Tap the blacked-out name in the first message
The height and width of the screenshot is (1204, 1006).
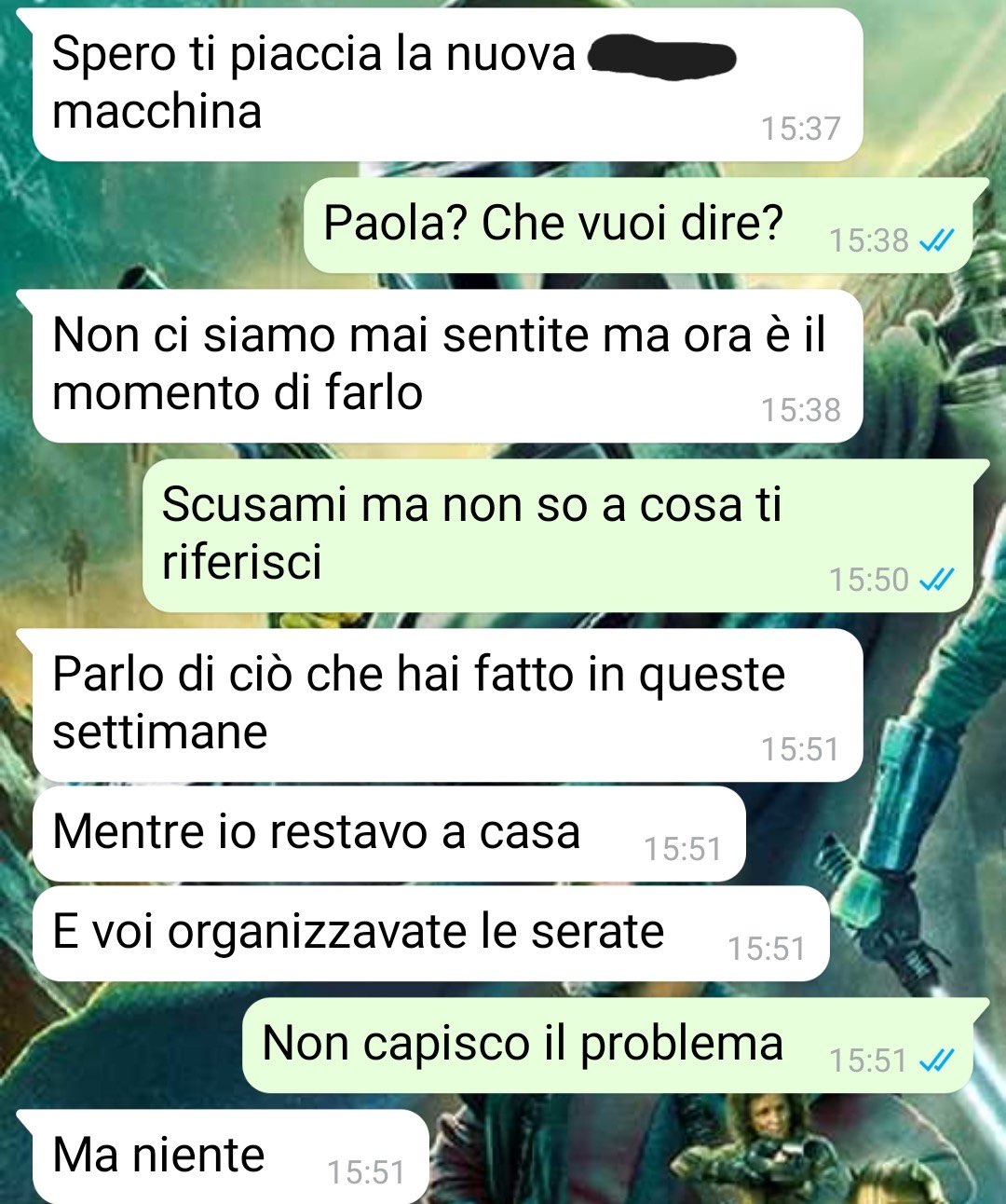pyautogui.click(x=662, y=57)
